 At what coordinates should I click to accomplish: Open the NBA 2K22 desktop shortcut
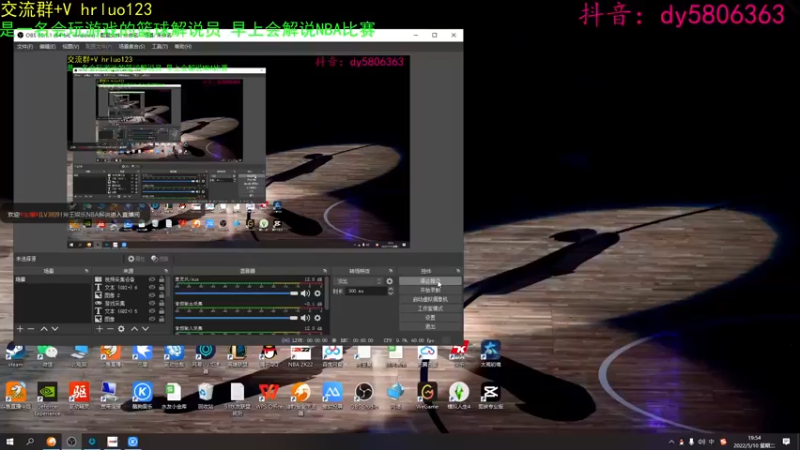(301, 356)
